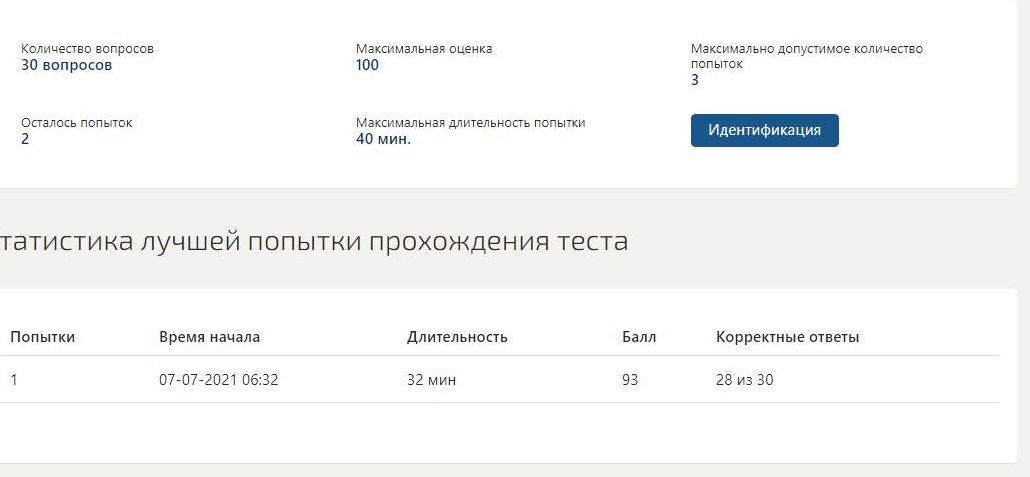Select the Максимальная оценка label
The image size is (1030, 477).
pos(424,49)
